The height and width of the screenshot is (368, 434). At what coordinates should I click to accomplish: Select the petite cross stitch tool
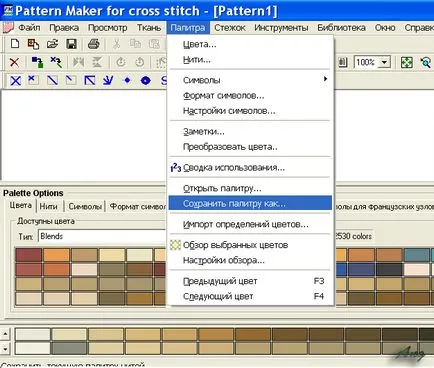coord(33,80)
